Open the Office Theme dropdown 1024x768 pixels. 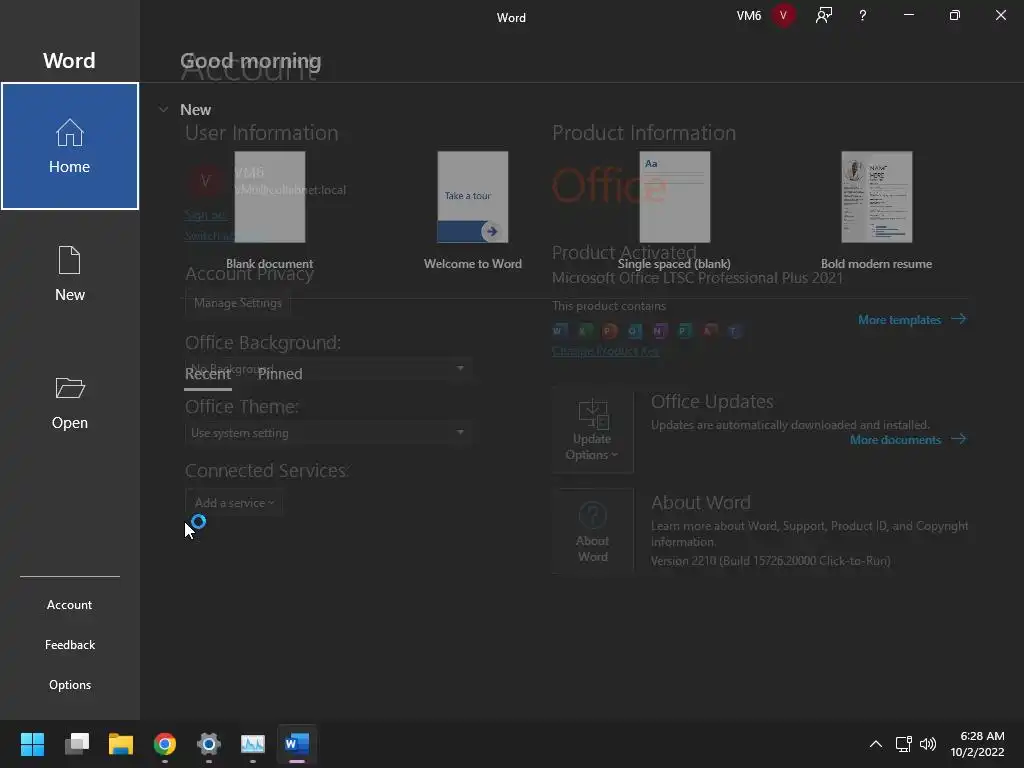[x=327, y=433]
